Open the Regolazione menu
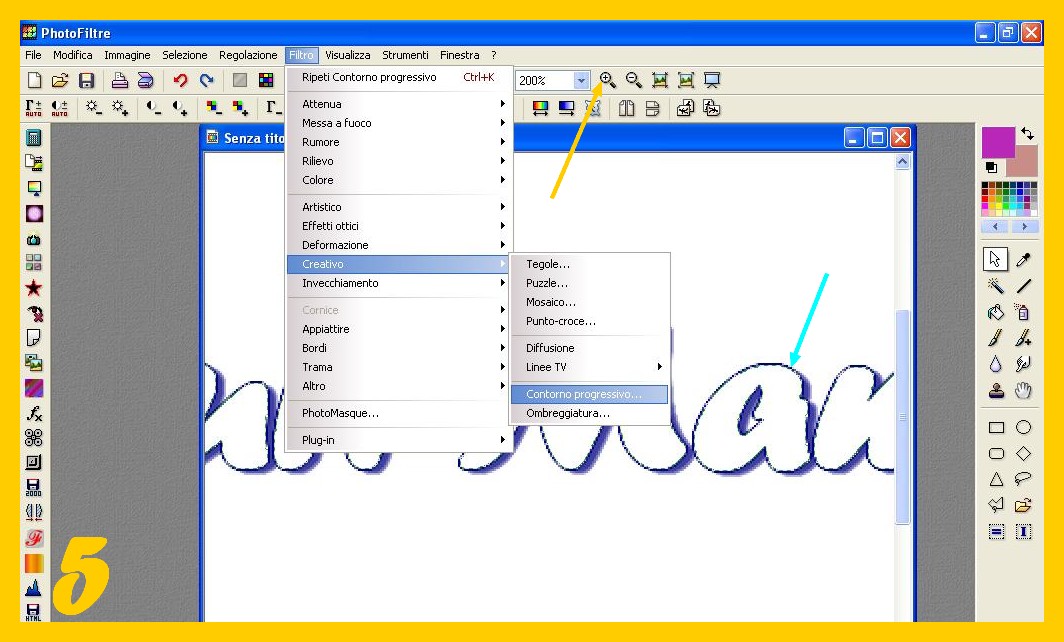Viewport: 1064px width, 642px height. point(248,56)
